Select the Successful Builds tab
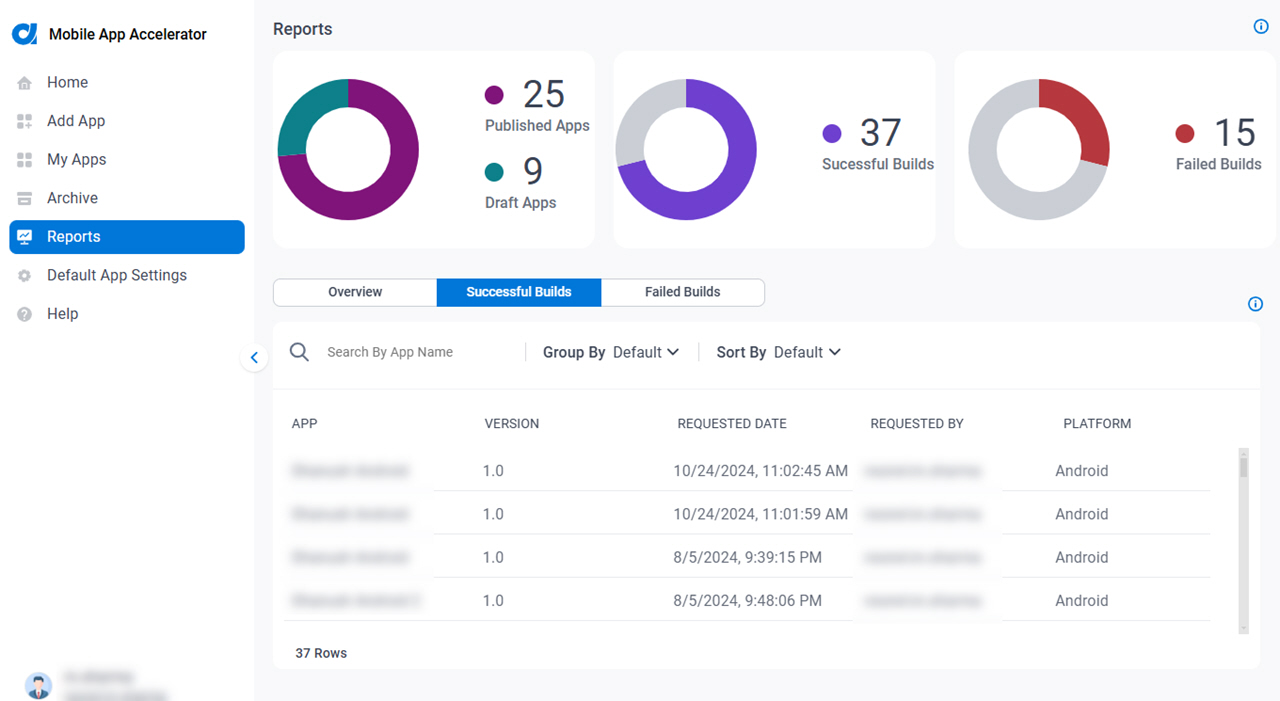This screenshot has width=1280, height=701. click(519, 292)
